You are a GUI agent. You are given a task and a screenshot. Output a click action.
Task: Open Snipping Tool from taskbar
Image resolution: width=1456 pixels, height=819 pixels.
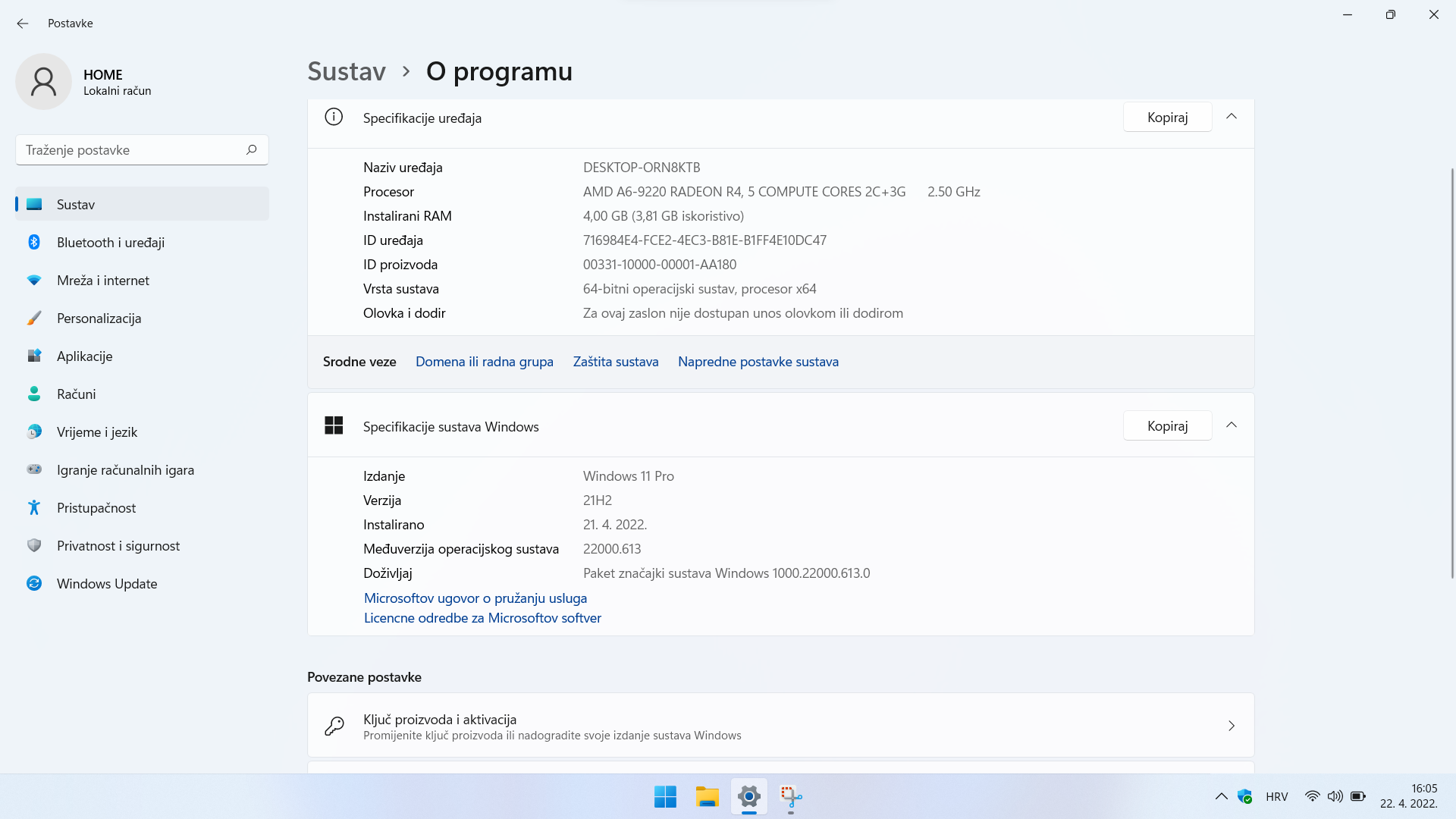tap(791, 796)
